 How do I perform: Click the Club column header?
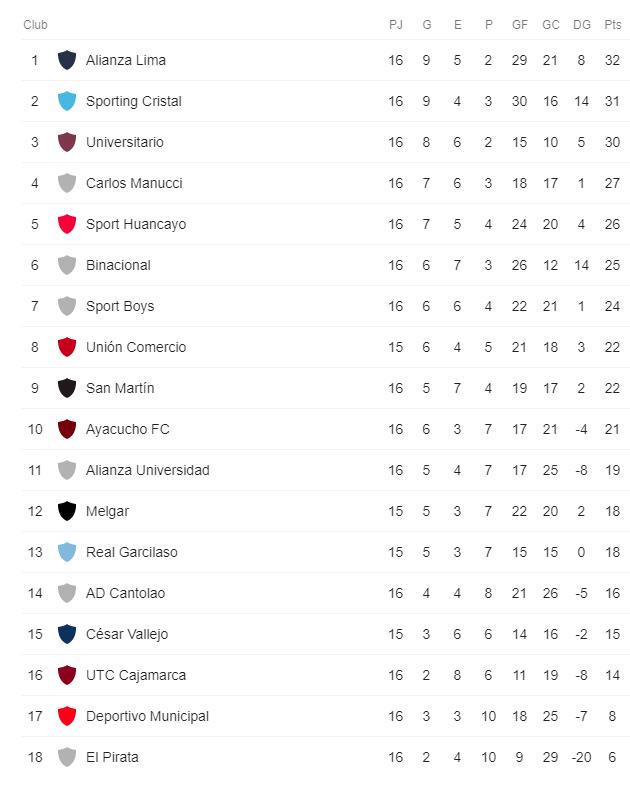(35, 24)
